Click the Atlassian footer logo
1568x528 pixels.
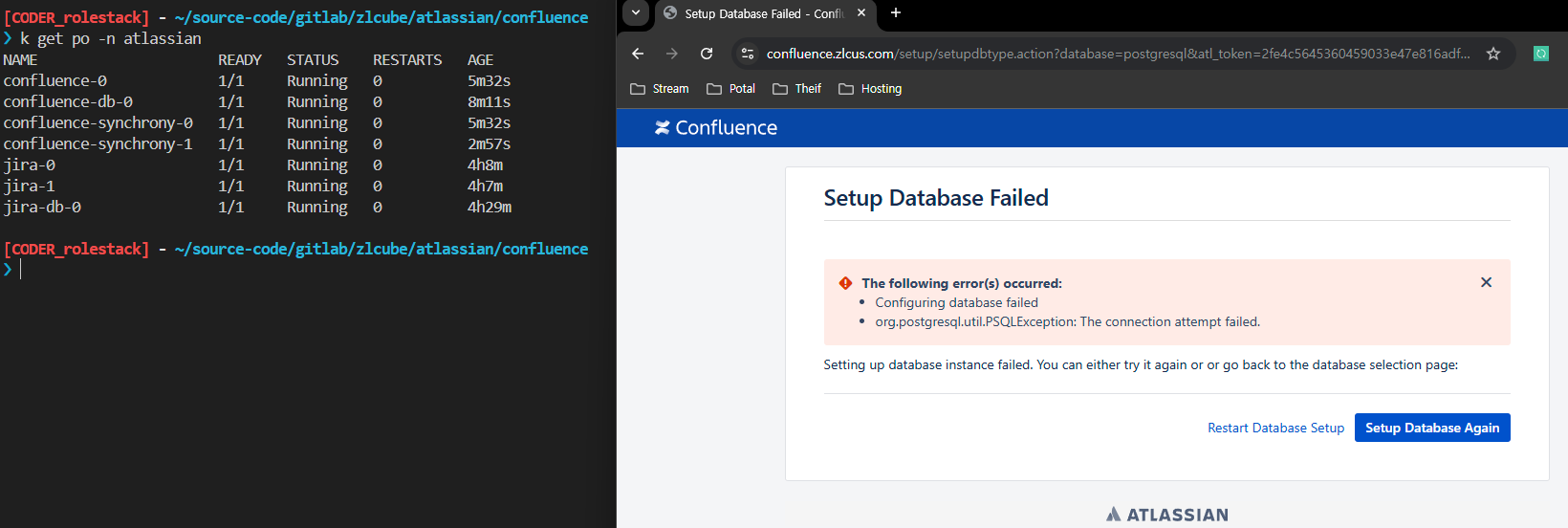pyautogui.click(x=1167, y=515)
